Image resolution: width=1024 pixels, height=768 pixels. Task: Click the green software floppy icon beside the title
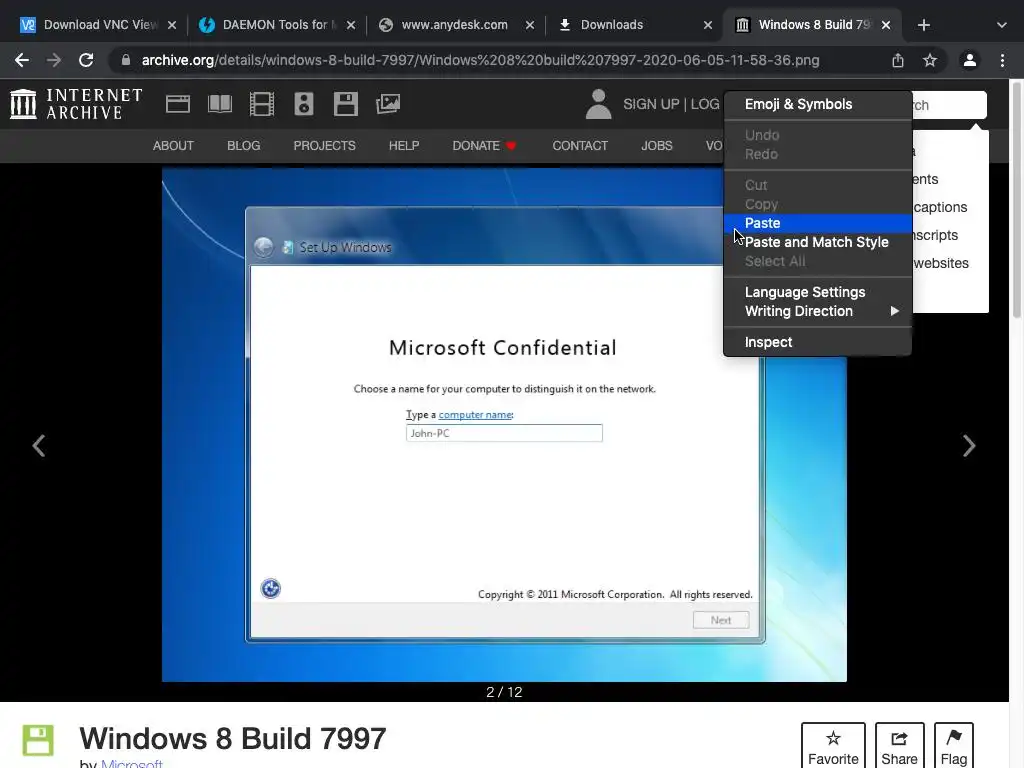click(x=38, y=740)
